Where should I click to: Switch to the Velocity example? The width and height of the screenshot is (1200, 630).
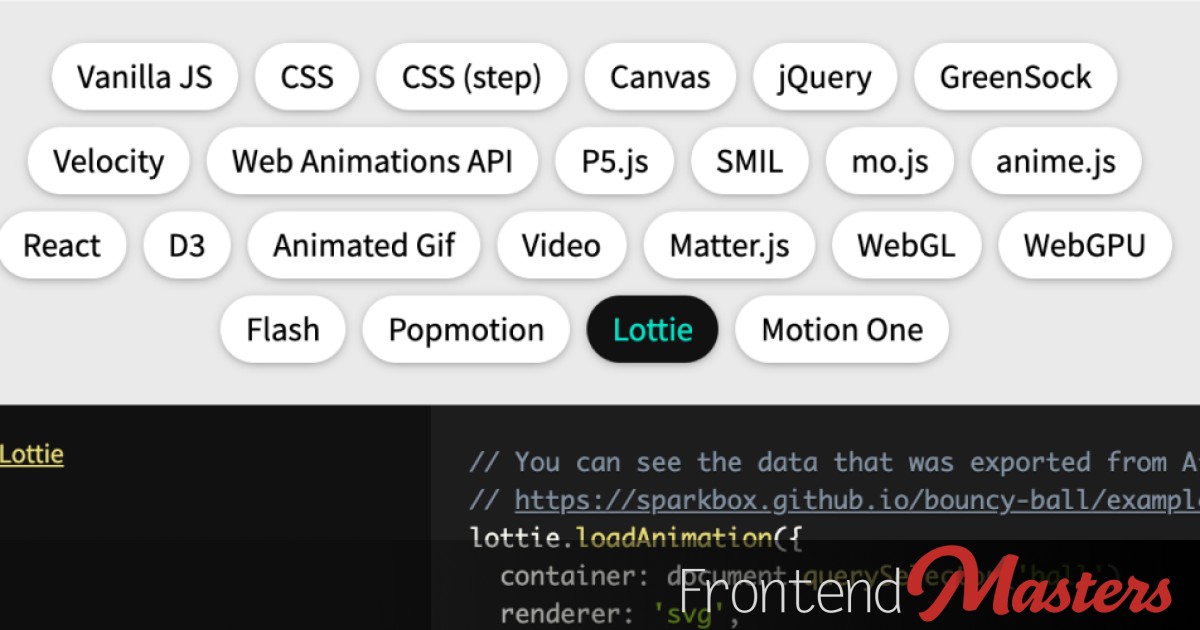pyautogui.click(x=108, y=161)
